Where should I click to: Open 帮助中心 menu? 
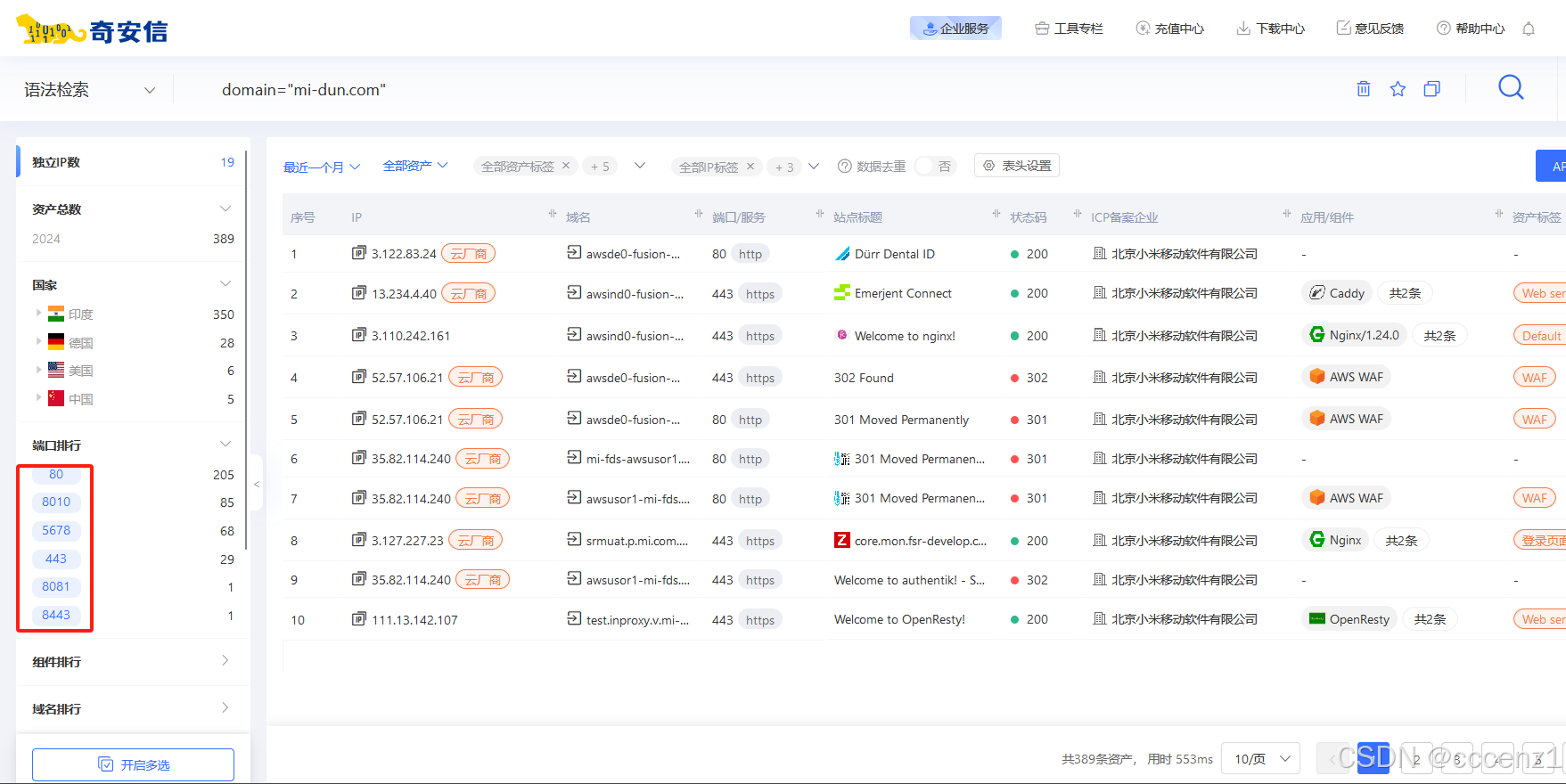tap(1471, 29)
